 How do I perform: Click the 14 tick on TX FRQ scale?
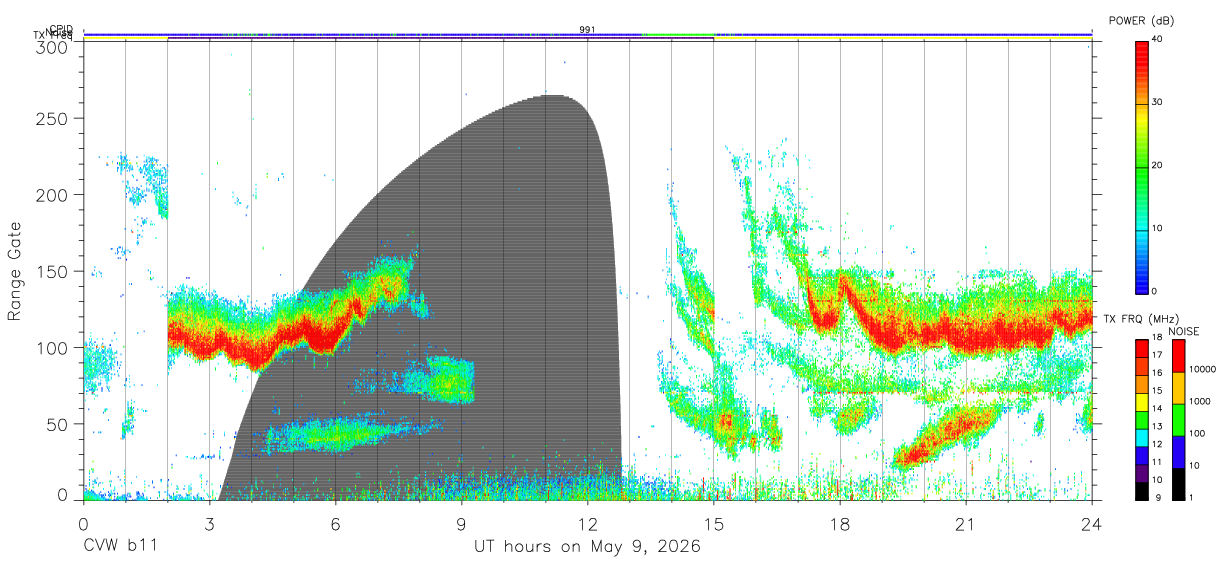point(1158,409)
